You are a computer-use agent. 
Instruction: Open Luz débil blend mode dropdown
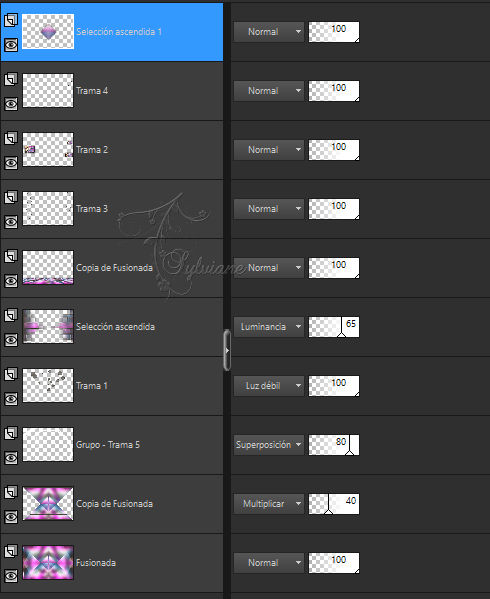(268, 386)
